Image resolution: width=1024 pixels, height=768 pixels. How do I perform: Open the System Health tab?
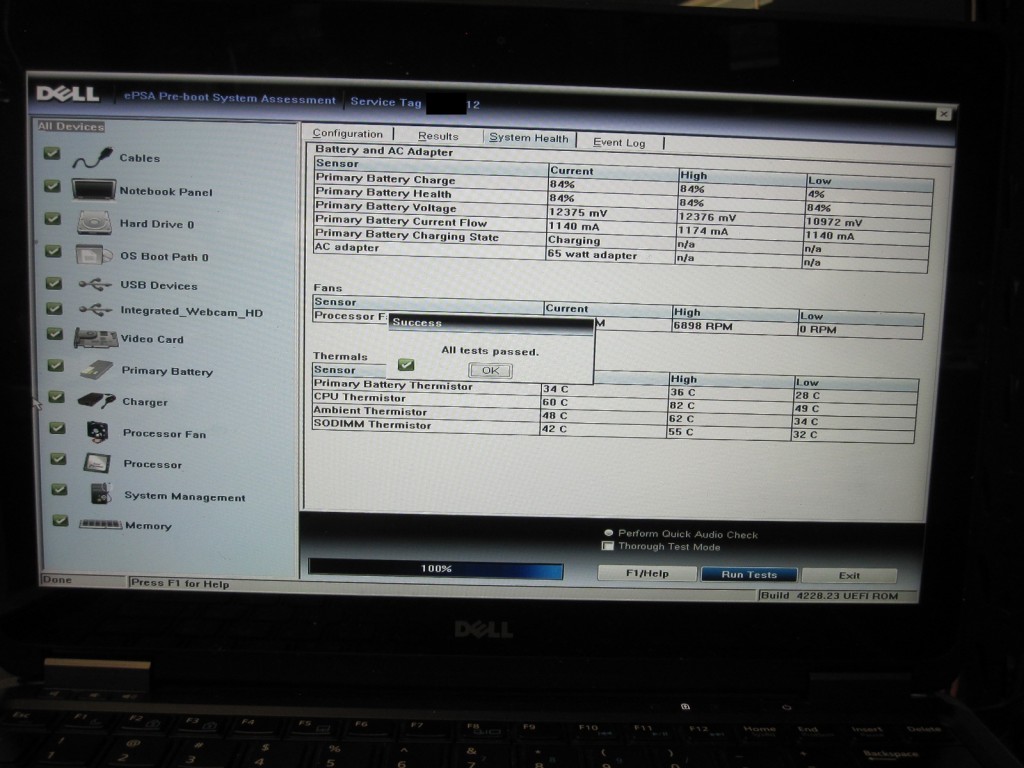click(529, 138)
